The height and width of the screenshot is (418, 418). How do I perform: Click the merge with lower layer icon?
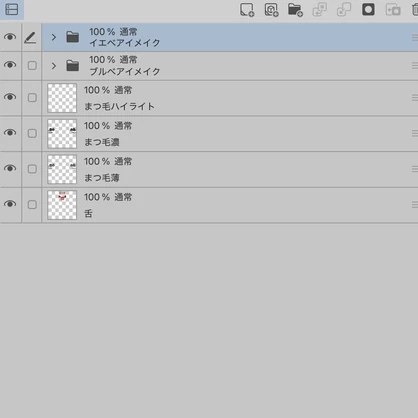344,10
